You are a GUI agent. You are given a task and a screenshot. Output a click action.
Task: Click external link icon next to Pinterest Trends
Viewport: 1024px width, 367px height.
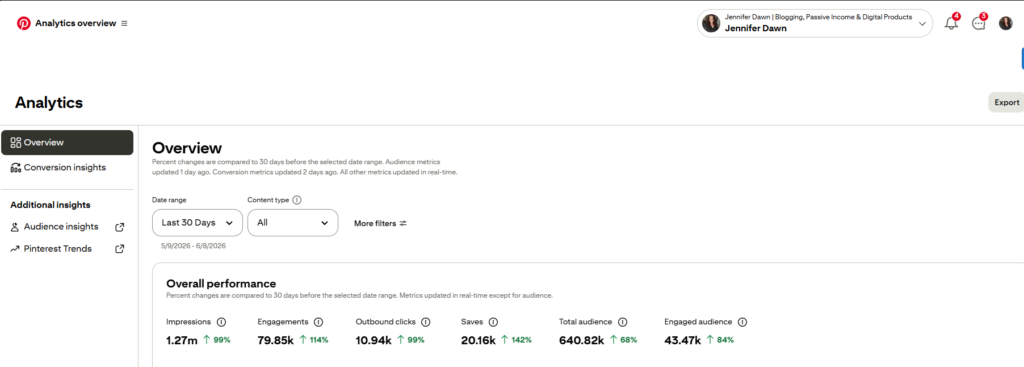pos(120,249)
